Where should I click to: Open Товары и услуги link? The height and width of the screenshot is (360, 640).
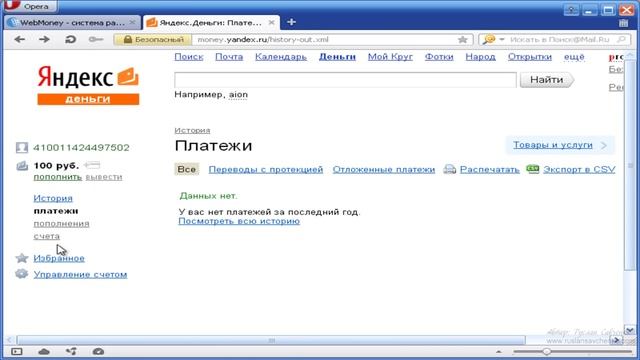click(x=553, y=145)
